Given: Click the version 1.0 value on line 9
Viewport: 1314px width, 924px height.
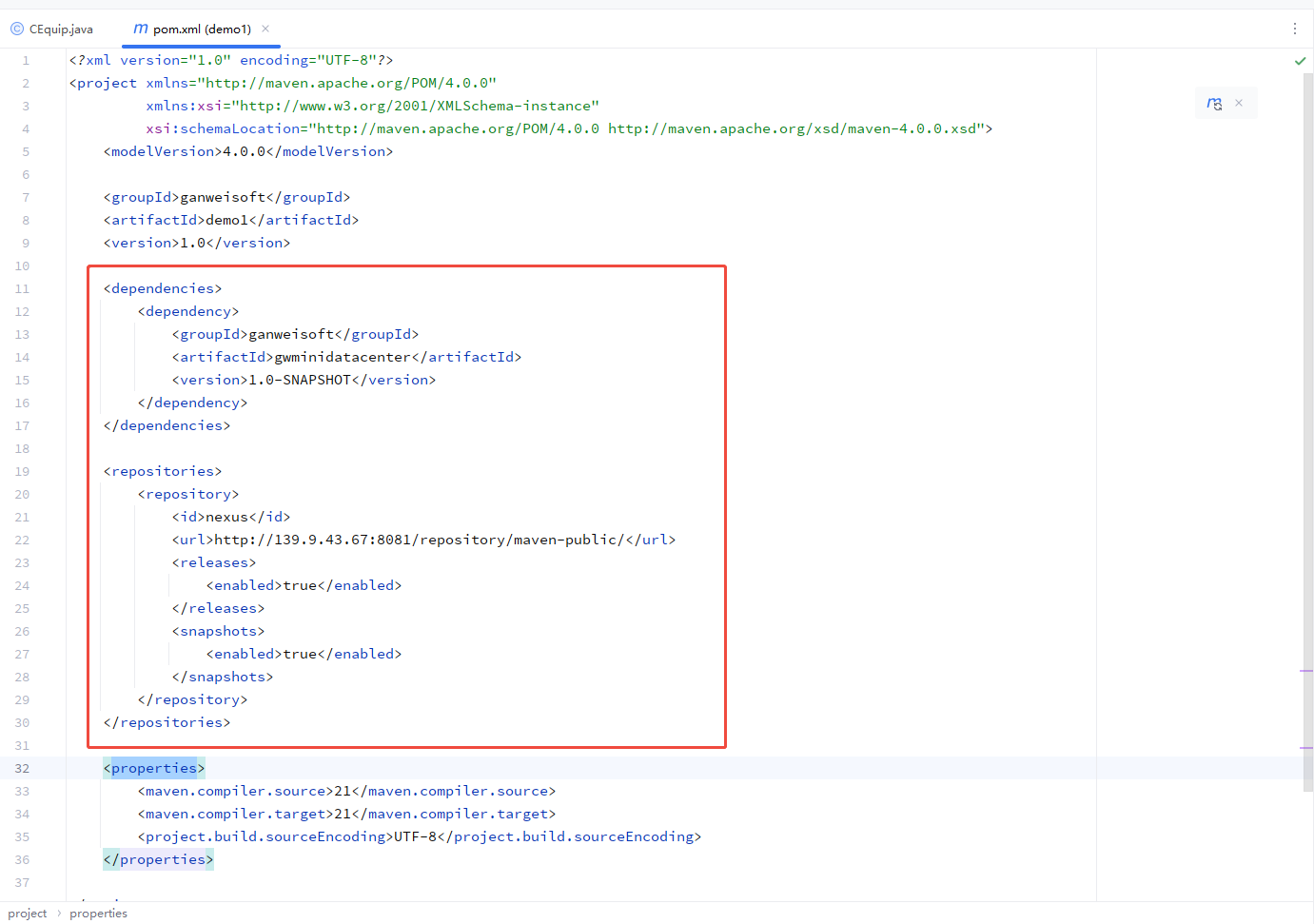Looking at the screenshot, I should pyautogui.click(x=193, y=243).
